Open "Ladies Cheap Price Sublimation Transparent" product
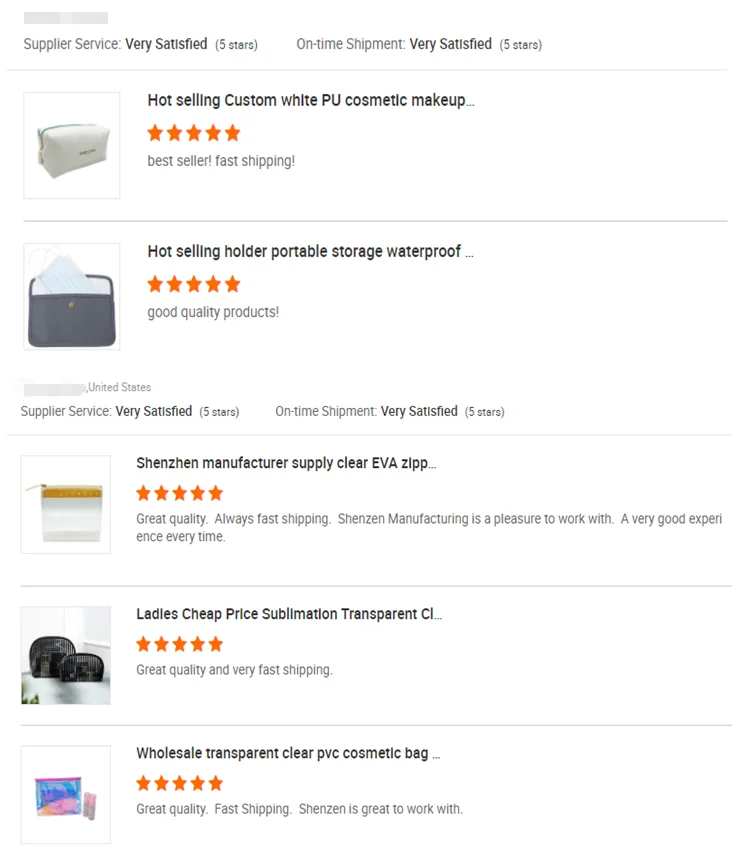Image resolution: width=750 pixels, height=855 pixels. [289, 614]
